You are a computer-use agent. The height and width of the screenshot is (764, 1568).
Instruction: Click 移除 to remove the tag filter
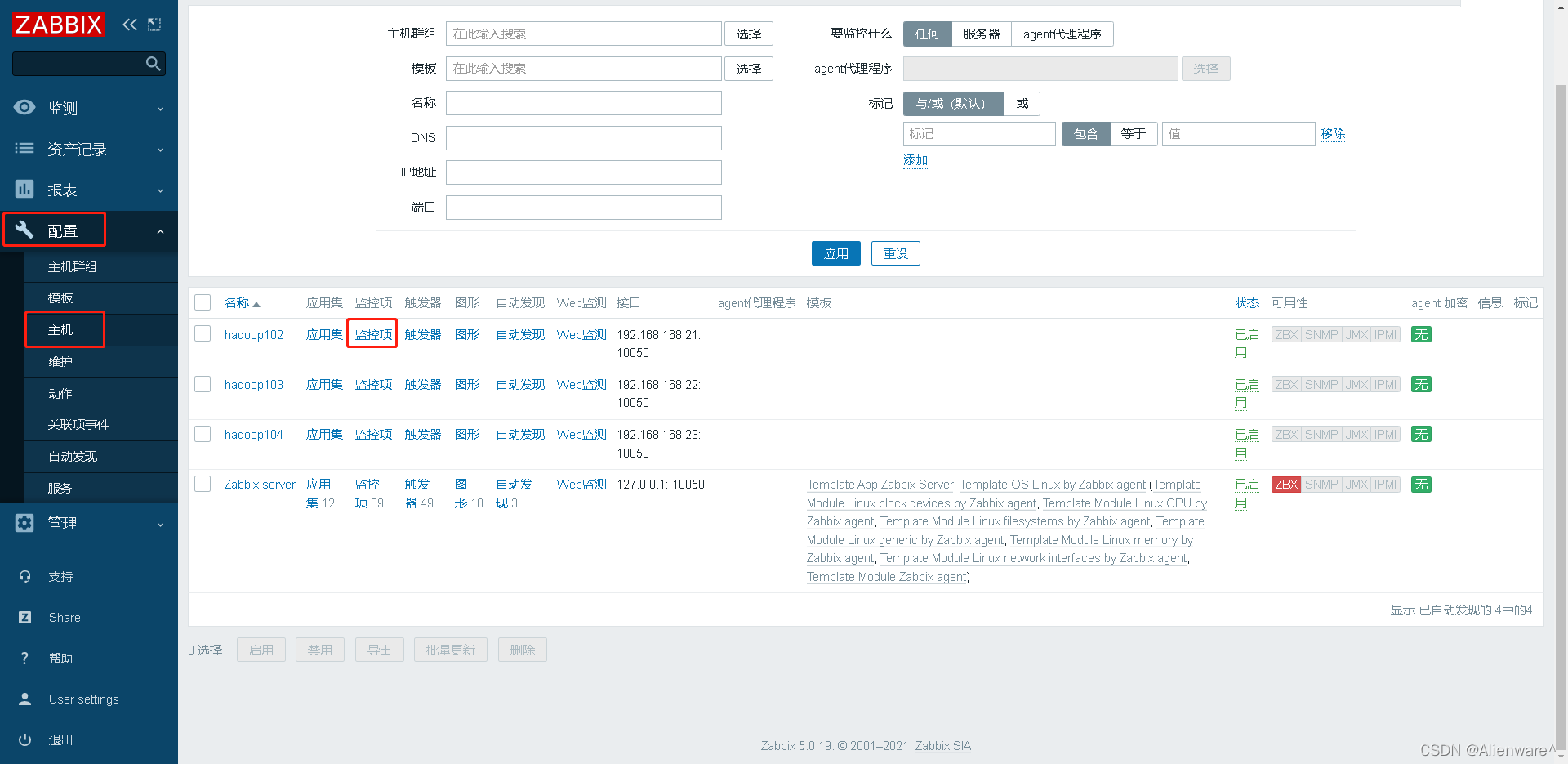coord(1333,134)
